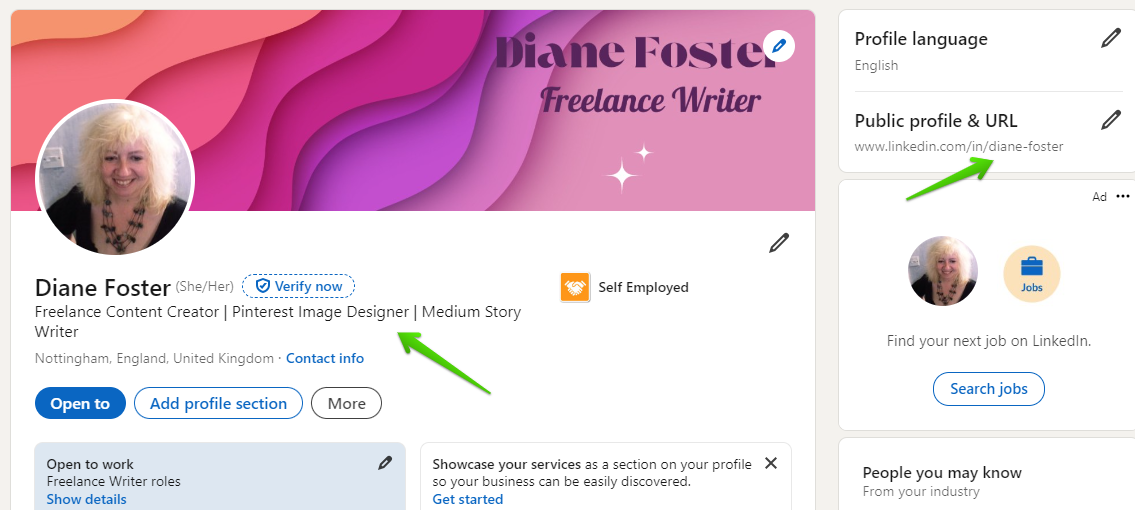
Task: Click Get started for services
Action: coord(467,499)
